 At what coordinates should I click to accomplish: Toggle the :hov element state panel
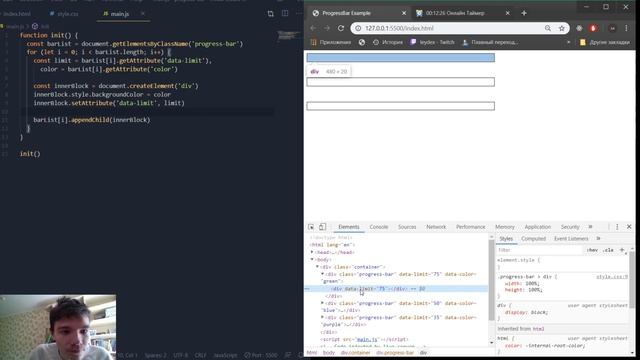tap(592, 250)
